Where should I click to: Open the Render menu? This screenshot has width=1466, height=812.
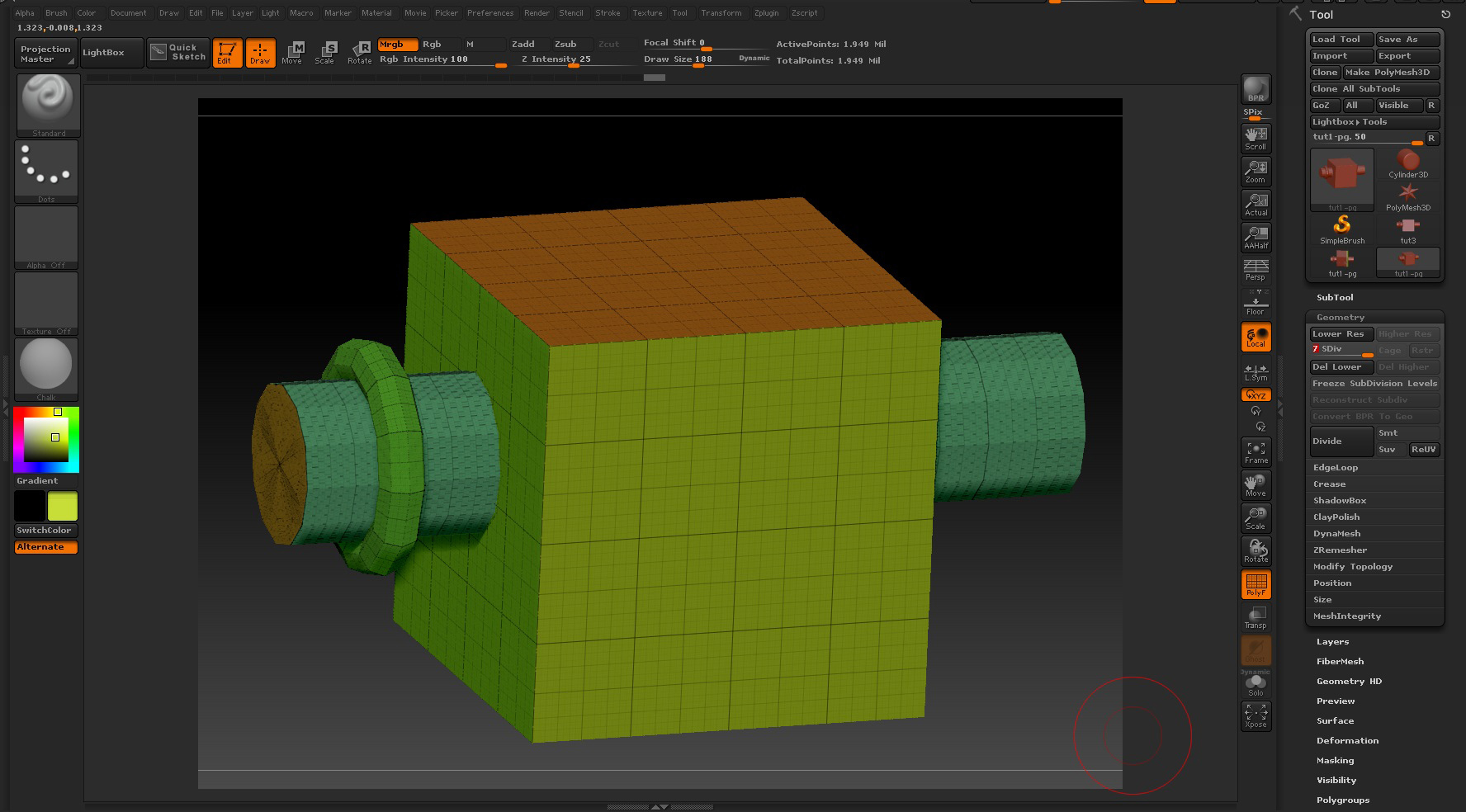pos(537,12)
